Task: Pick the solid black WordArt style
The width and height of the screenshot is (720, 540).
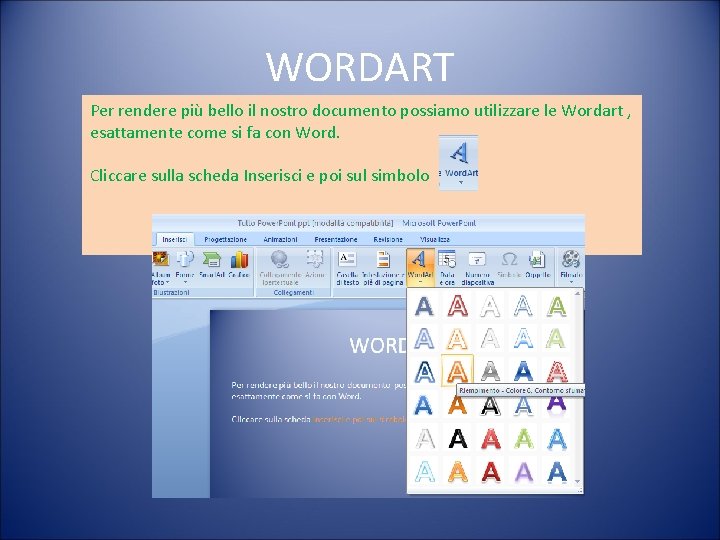Action: pyautogui.click(x=457, y=439)
